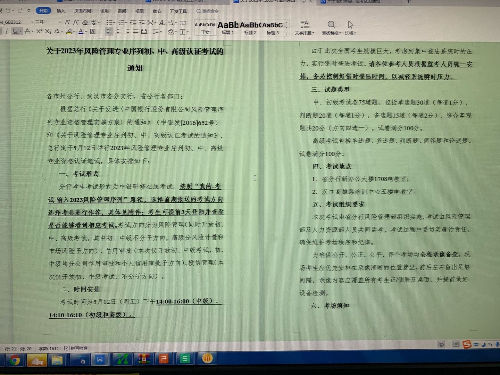
Task: Expand the styles gallery list
Action: point(287,28)
